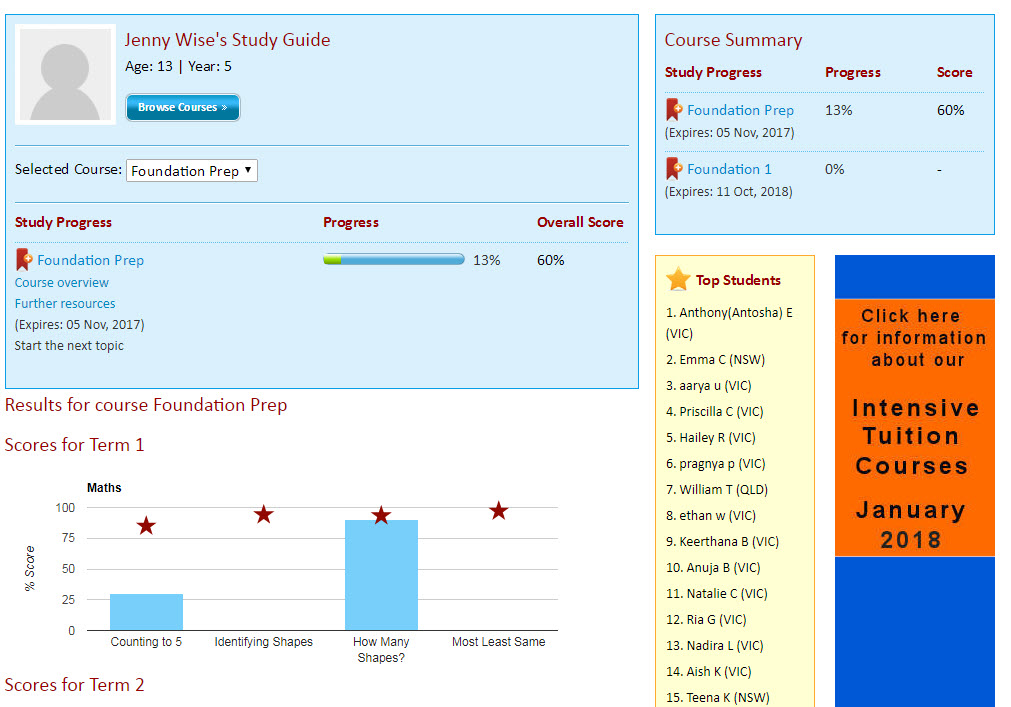Click the Intensive Tuition Courses banner
The image size is (1011, 707).
[x=914, y=428]
